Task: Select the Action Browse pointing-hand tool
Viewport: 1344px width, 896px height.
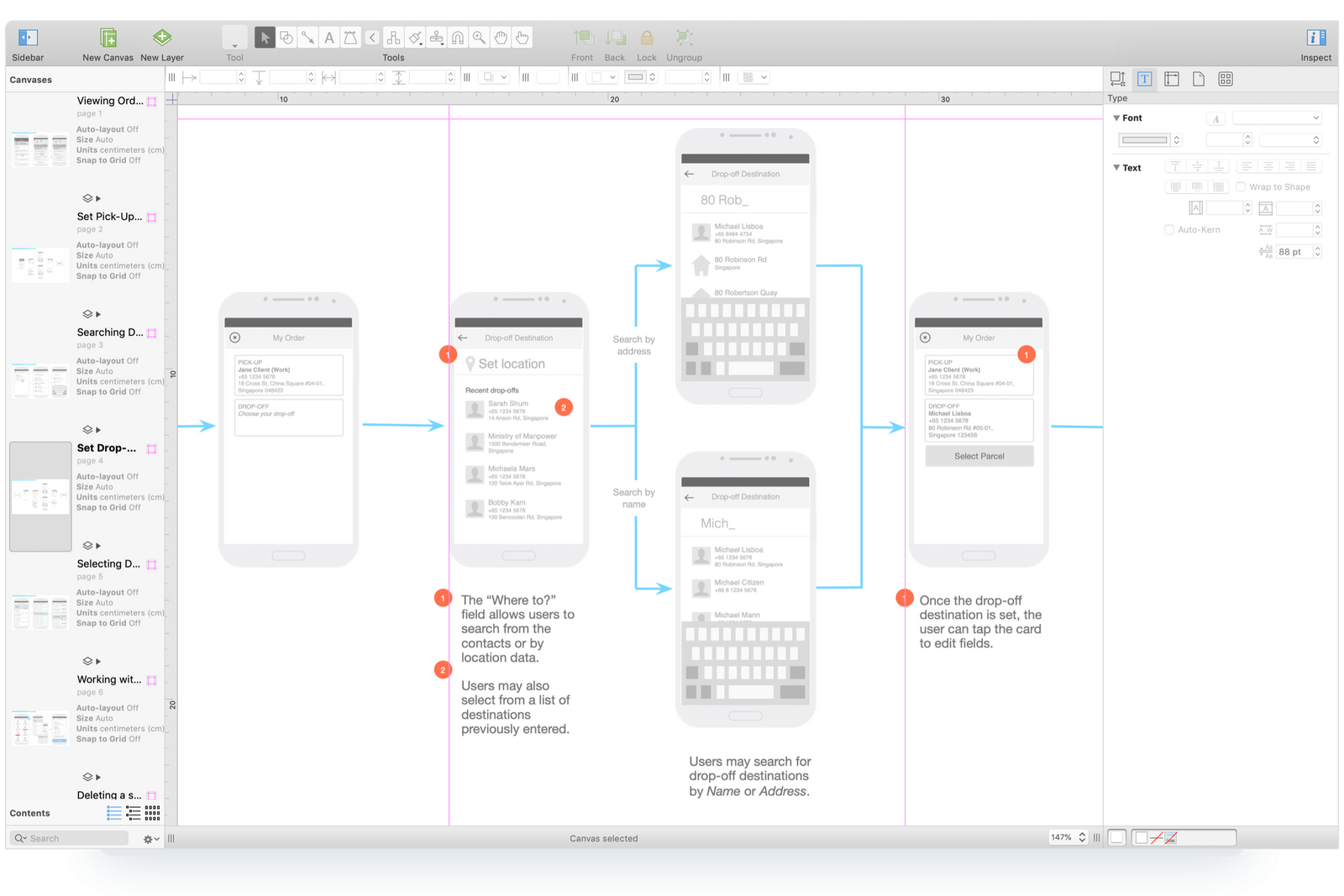Action: (522, 38)
